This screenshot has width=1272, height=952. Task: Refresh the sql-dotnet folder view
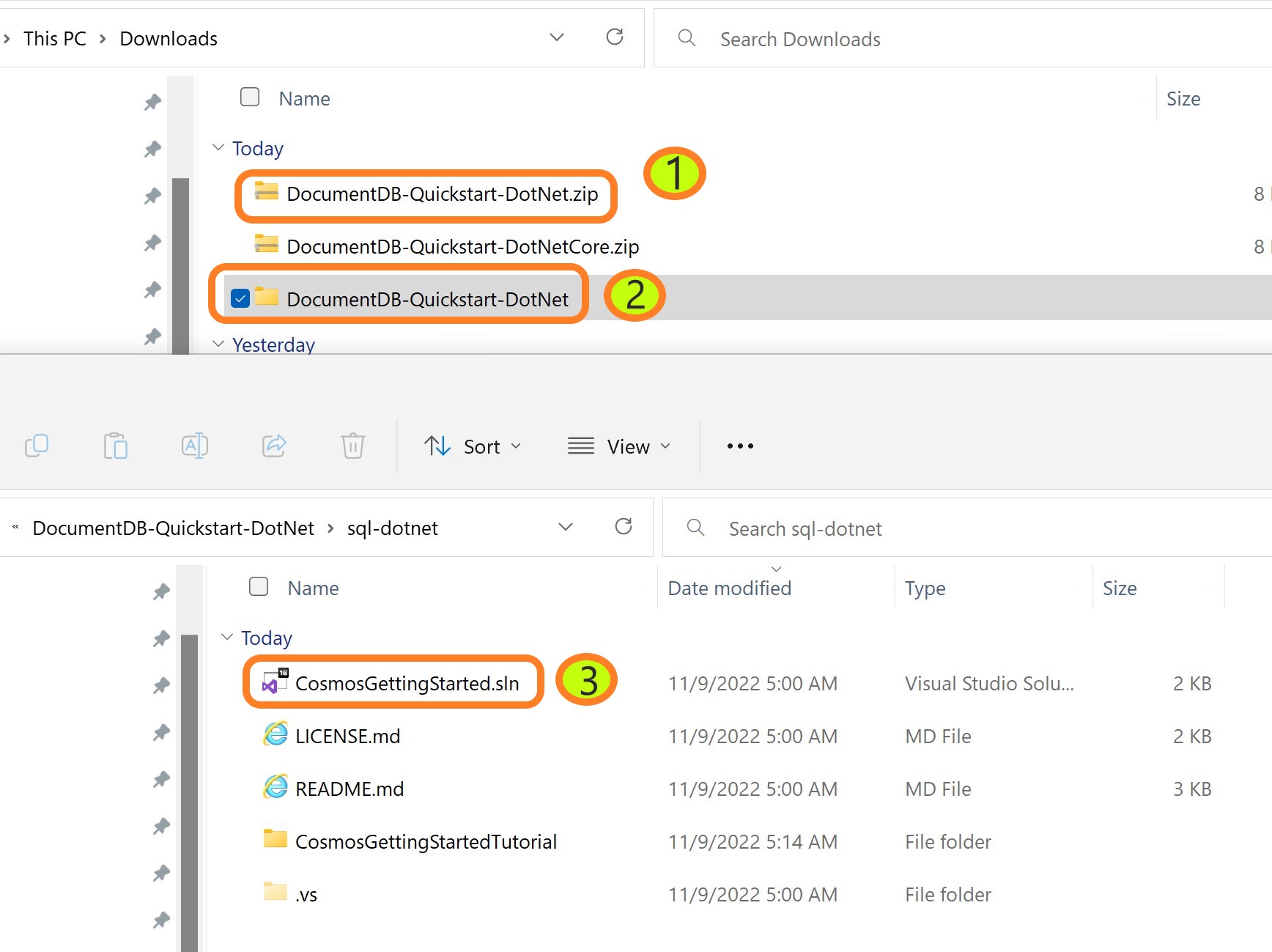pos(624,526)
